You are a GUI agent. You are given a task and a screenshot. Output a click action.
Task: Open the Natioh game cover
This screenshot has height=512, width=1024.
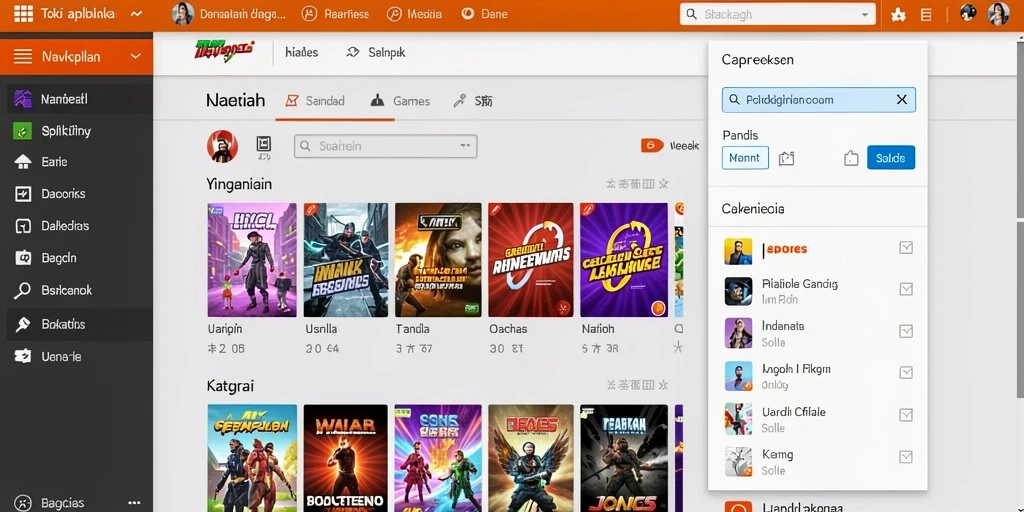[624, 260]
